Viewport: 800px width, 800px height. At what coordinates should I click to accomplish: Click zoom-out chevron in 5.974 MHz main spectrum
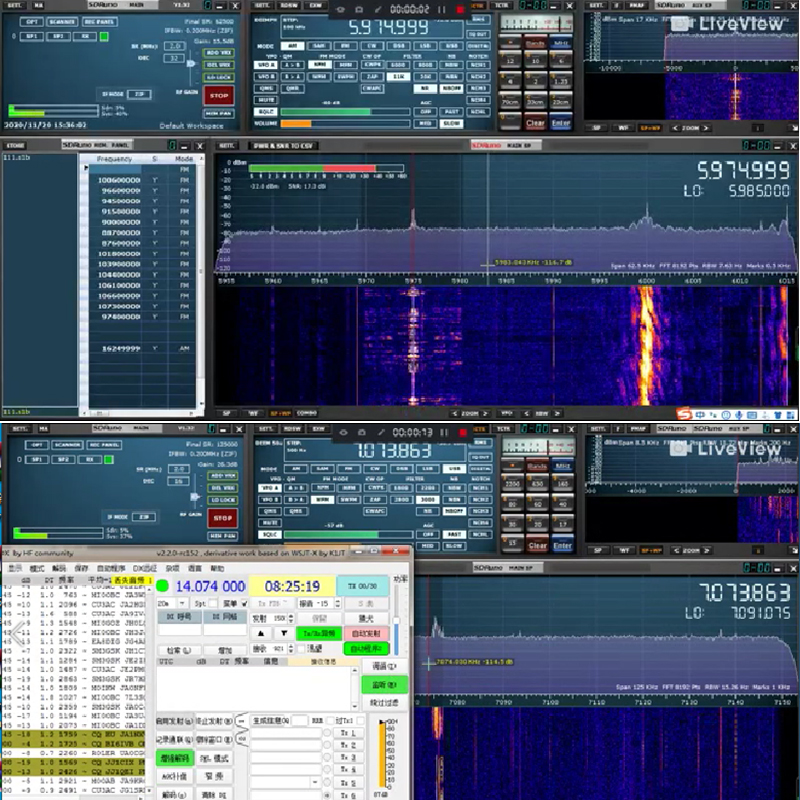click(454, 413)
